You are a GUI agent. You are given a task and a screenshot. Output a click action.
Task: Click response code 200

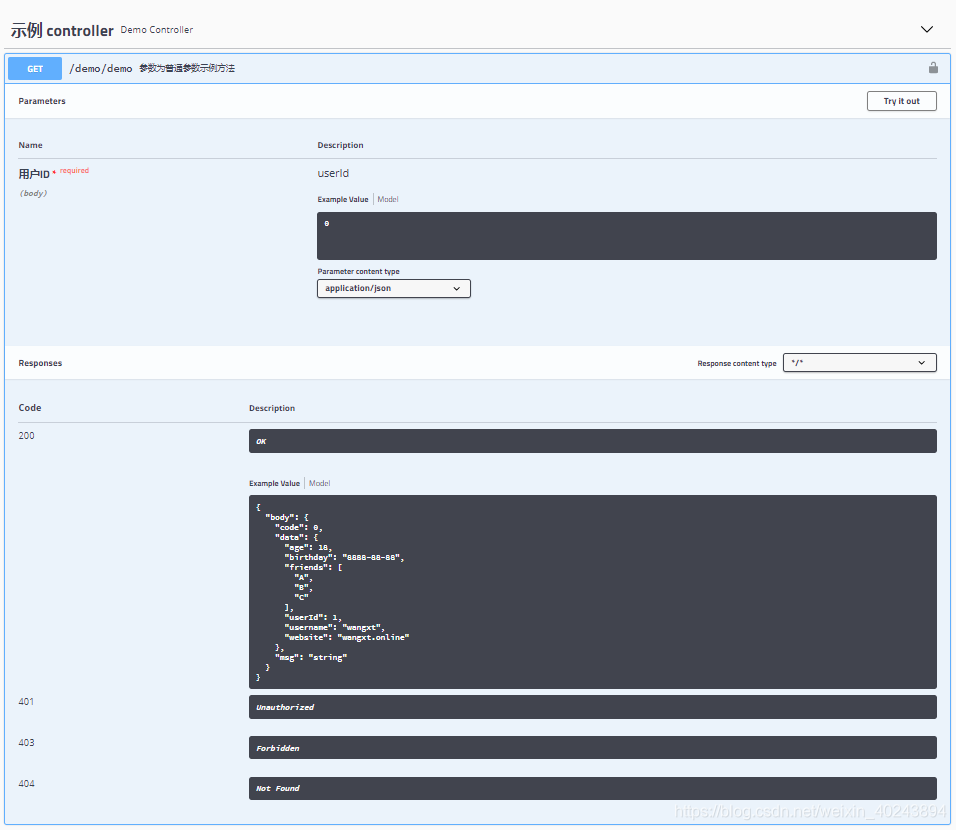pyautogui.click(x=26, y=435)
